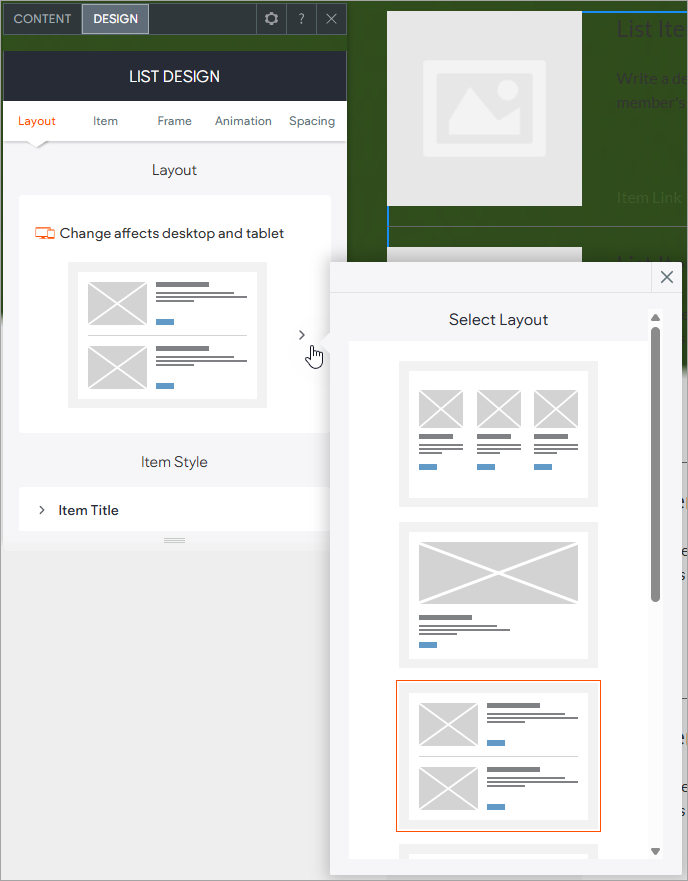Viewport: 688px width, 881px height.
Task: Click the image placeholder icon on canvas
Action: pyautogui.click(x=484, y=108)
